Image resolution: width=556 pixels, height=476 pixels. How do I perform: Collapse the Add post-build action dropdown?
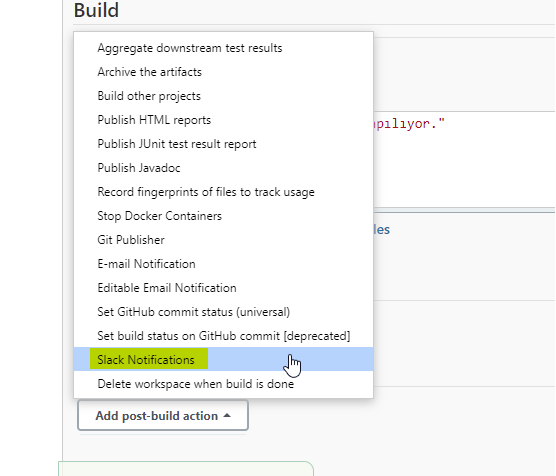(163, 415)
